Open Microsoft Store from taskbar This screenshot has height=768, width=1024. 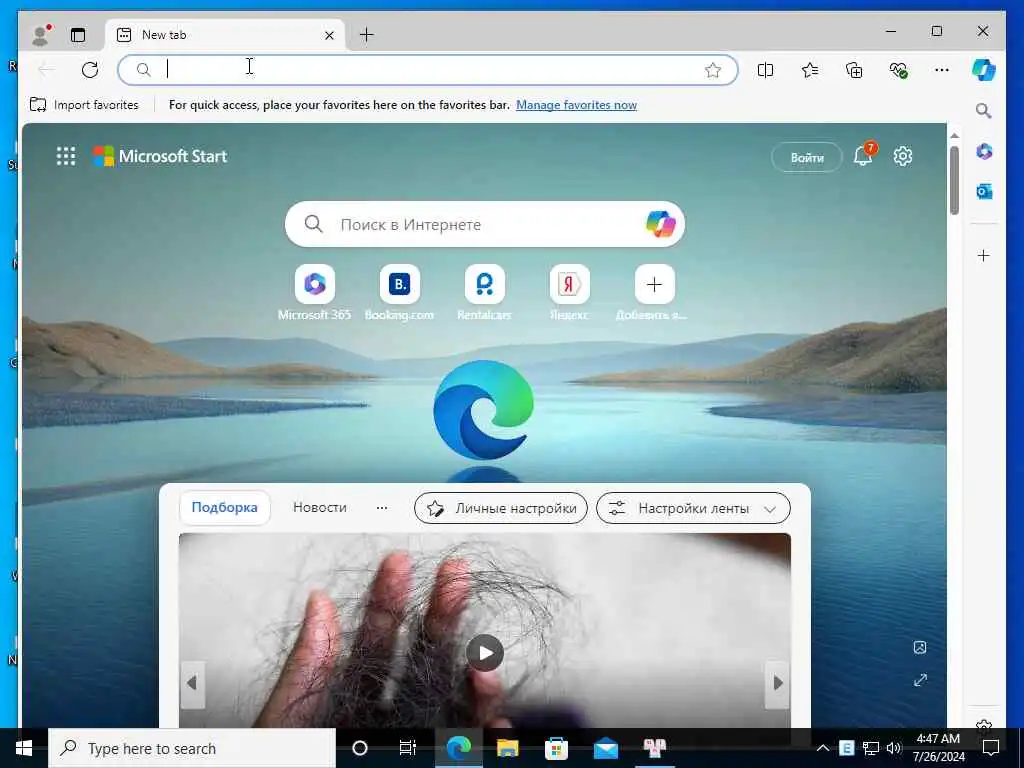pos(556,748)
